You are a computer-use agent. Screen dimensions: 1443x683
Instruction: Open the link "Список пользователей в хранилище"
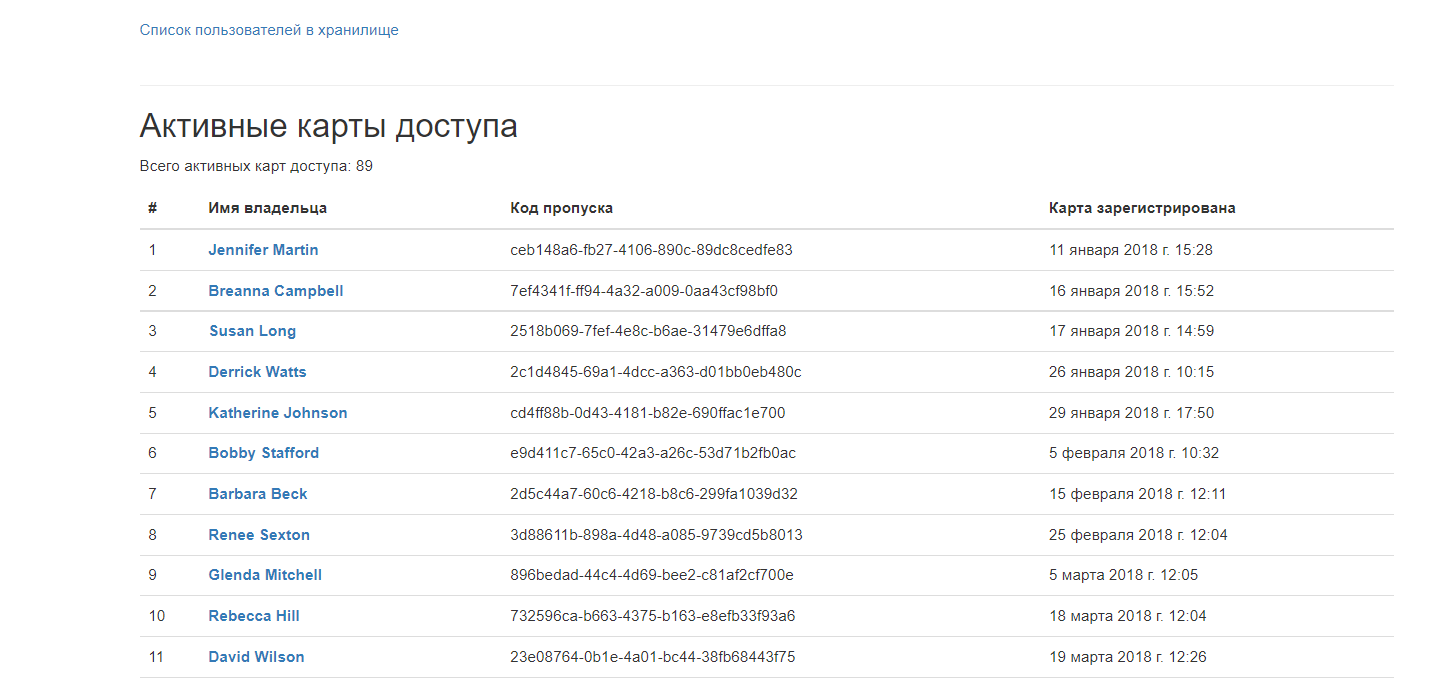tap(269, 30)
